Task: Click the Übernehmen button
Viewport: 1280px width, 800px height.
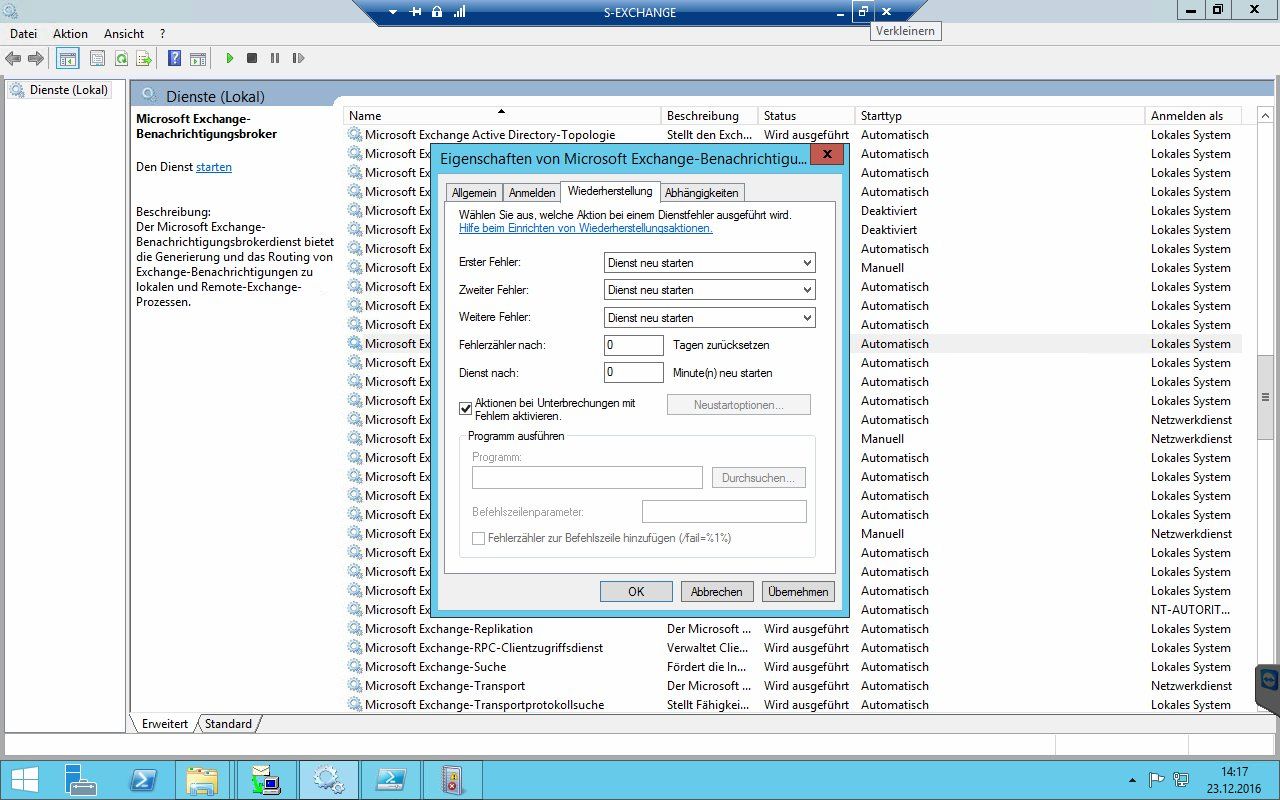Action: click(x=798, y=592)
